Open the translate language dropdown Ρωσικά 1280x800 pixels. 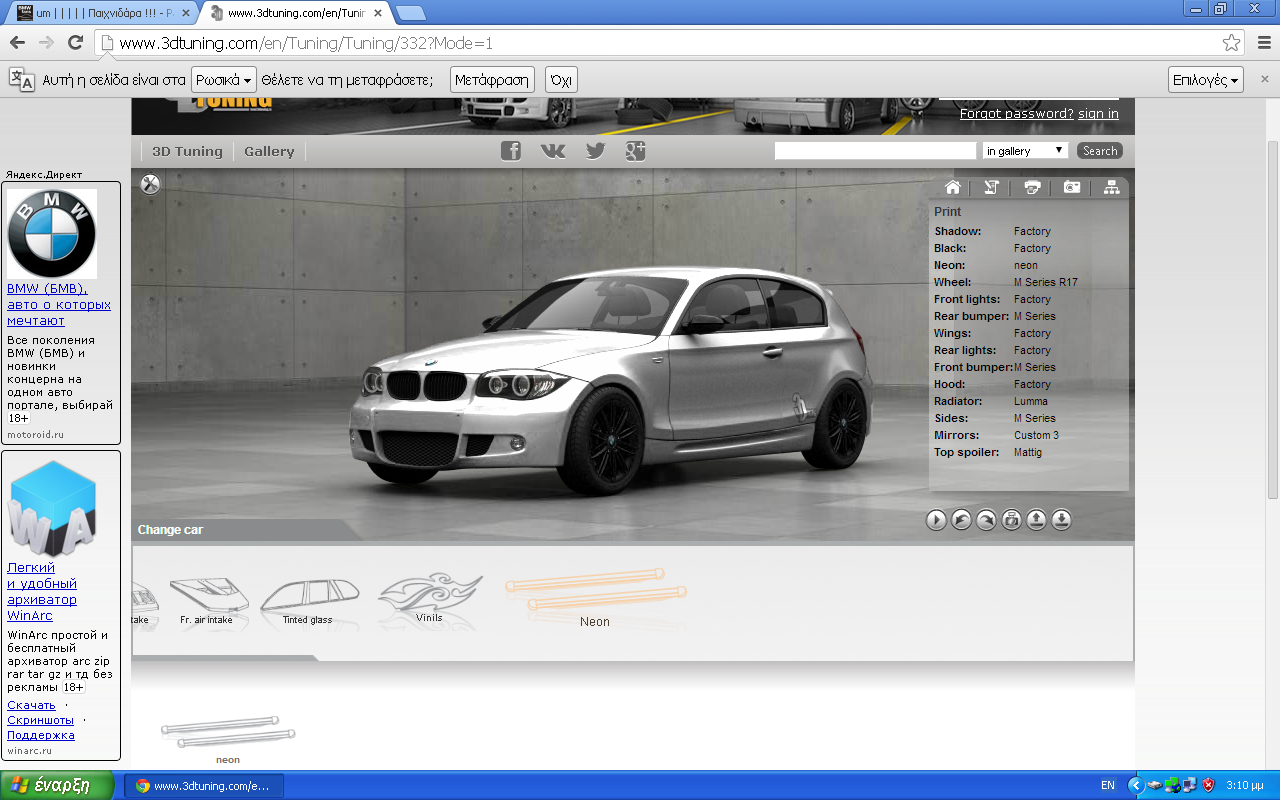click(223, 80)
